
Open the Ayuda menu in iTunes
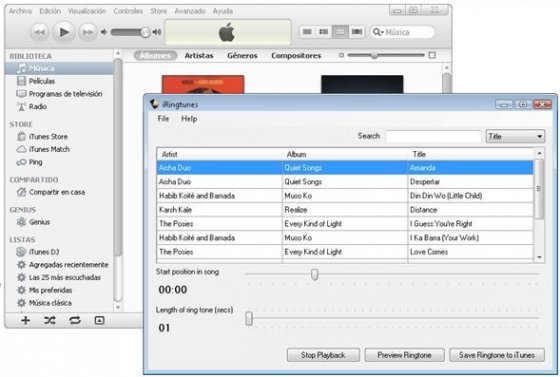click(222, 11)
